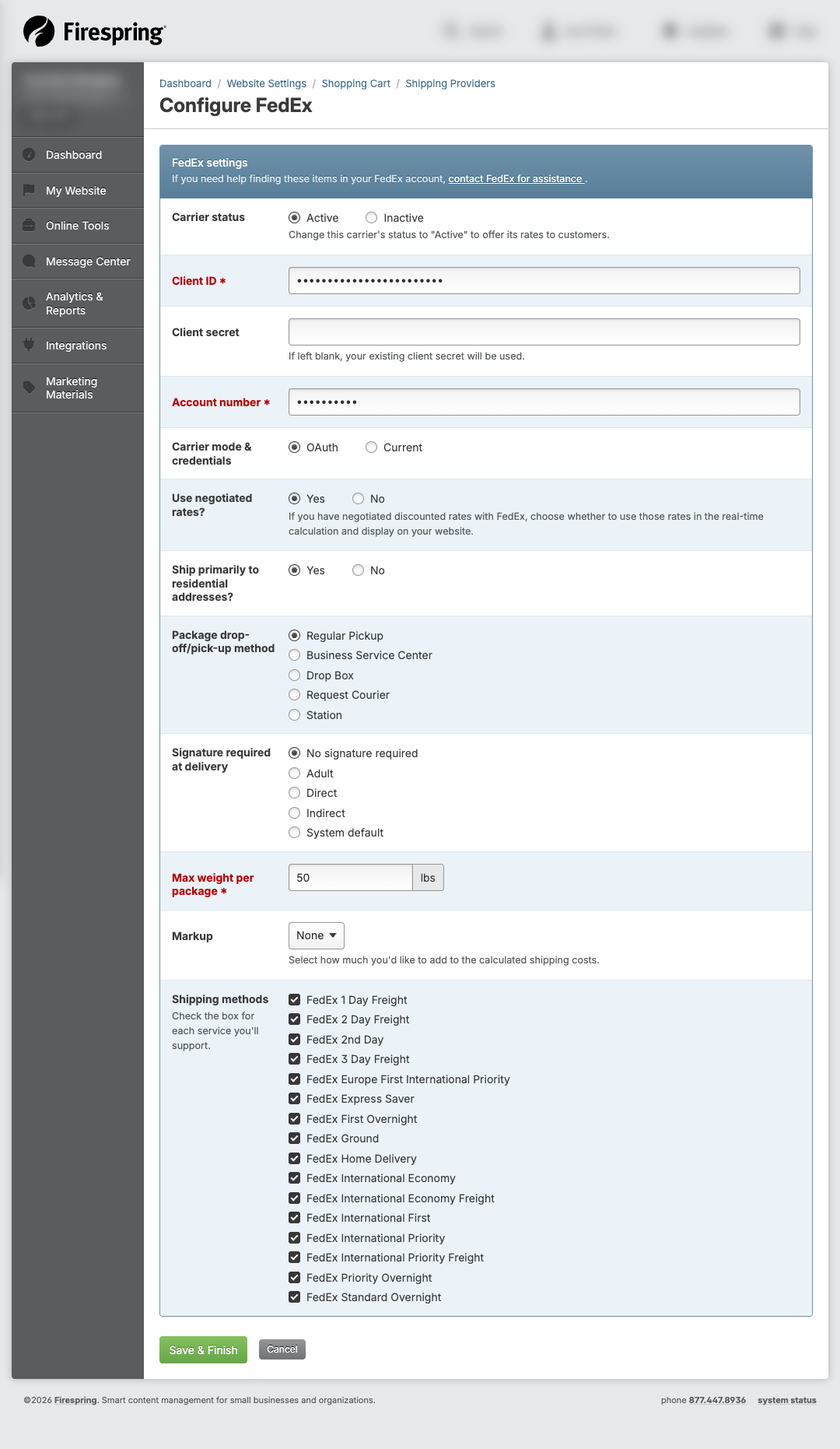Open My Website in the sidebar

pyautogui.click(x=78, y=191)
